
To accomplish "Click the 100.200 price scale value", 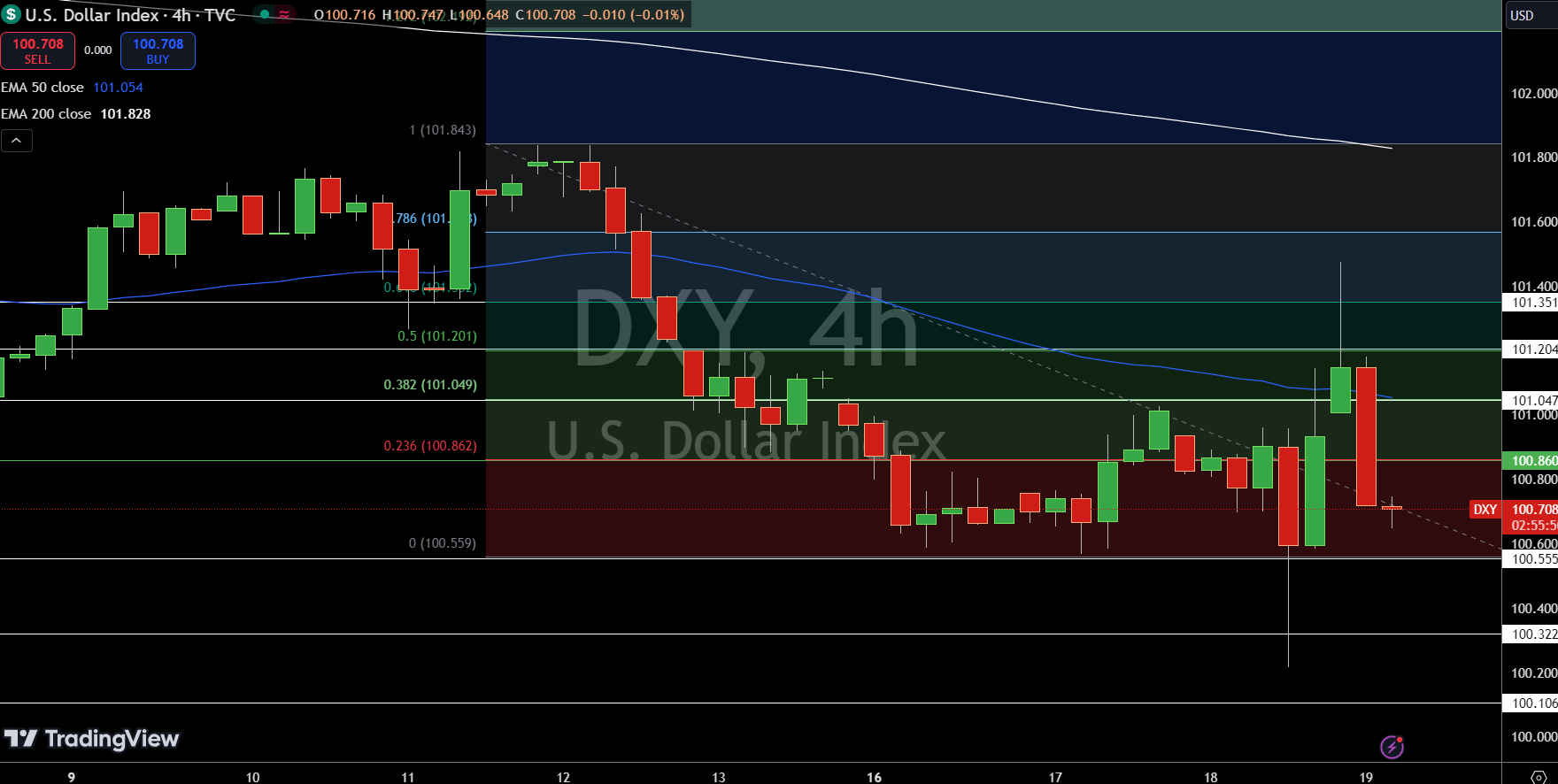I will (1533, 673).
